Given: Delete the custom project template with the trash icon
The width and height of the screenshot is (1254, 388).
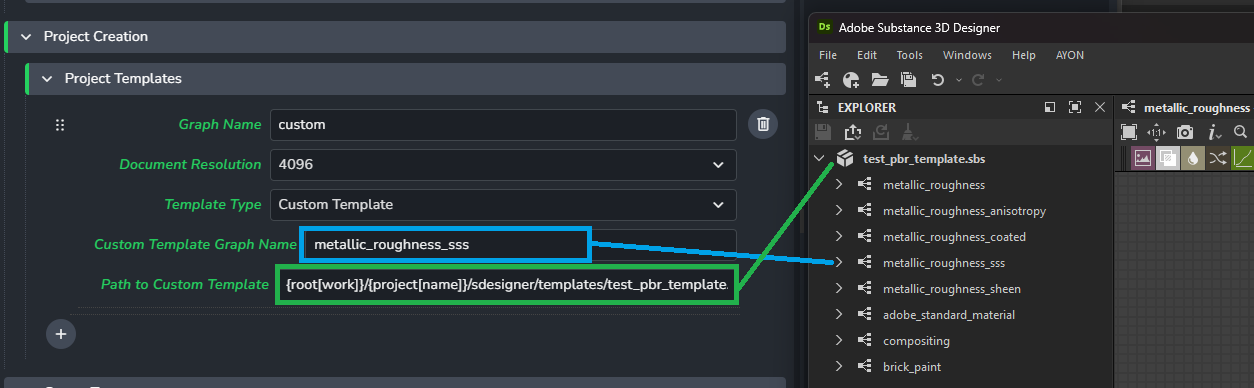Looking at the screenshot, I should (x=763, y=124).
